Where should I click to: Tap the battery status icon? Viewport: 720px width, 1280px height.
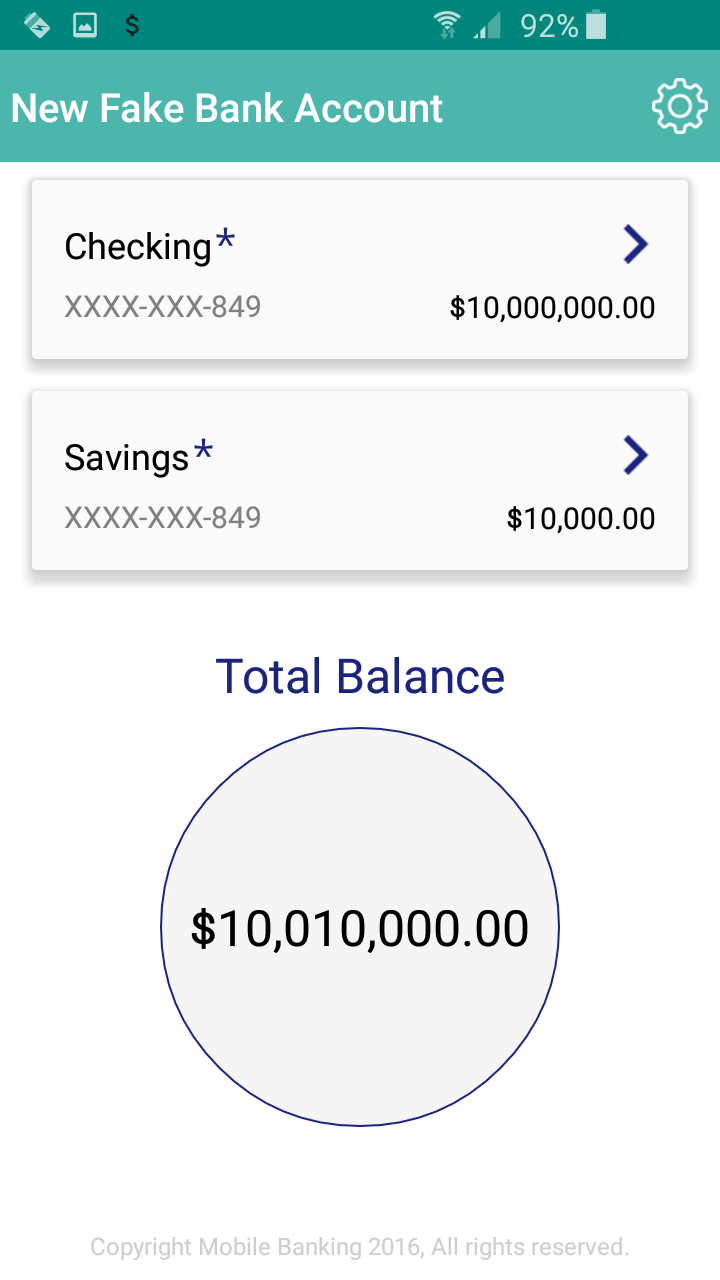tap(596, 25)
